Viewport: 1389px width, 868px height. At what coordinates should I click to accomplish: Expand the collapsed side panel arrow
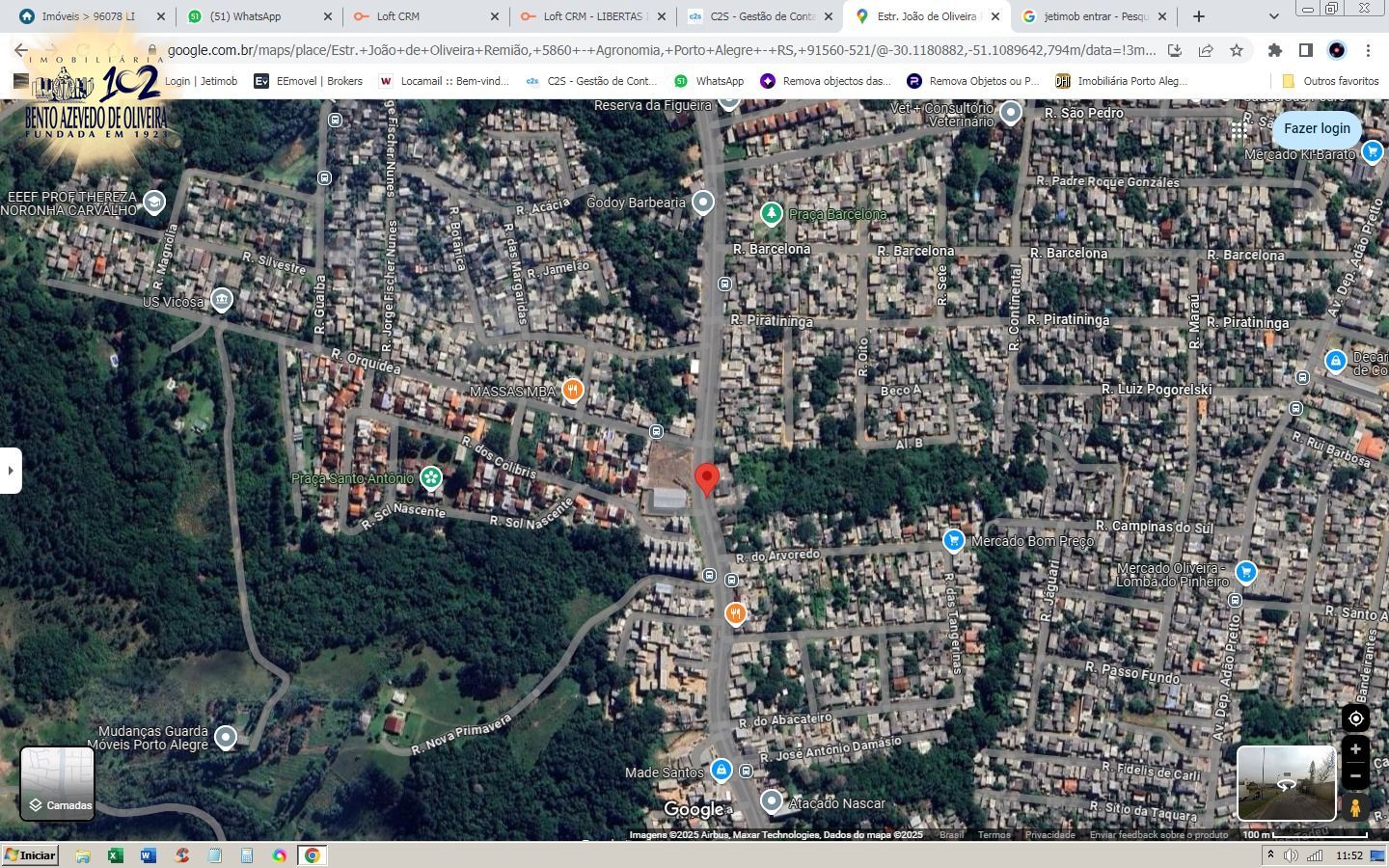11,471
